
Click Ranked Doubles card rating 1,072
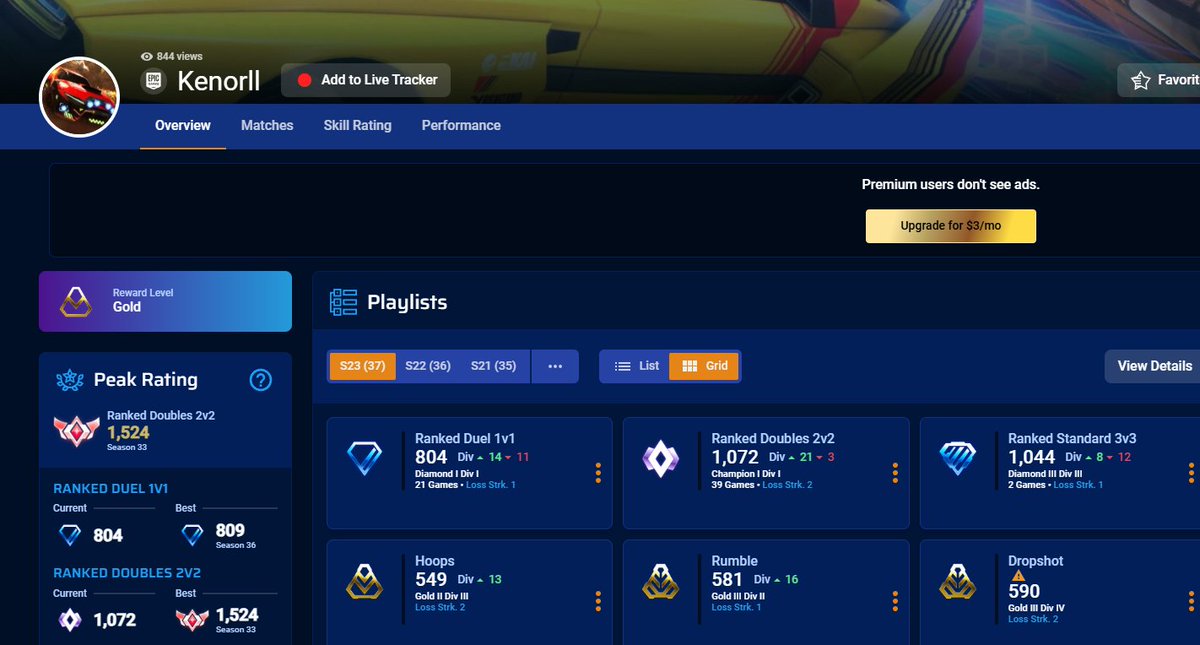point(735,457)
